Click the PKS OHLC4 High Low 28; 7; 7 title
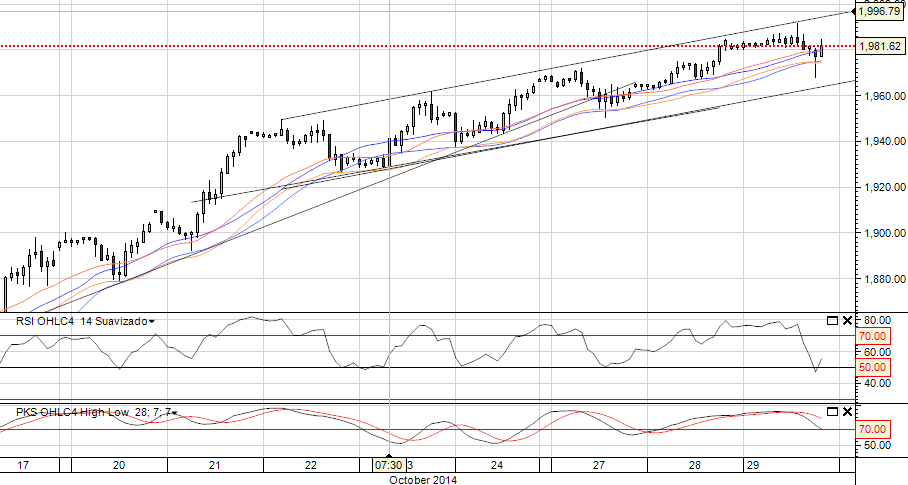Image resolution: width=908 pixels, height=485 pixels. pyautogui.click(x=93, y=412)
